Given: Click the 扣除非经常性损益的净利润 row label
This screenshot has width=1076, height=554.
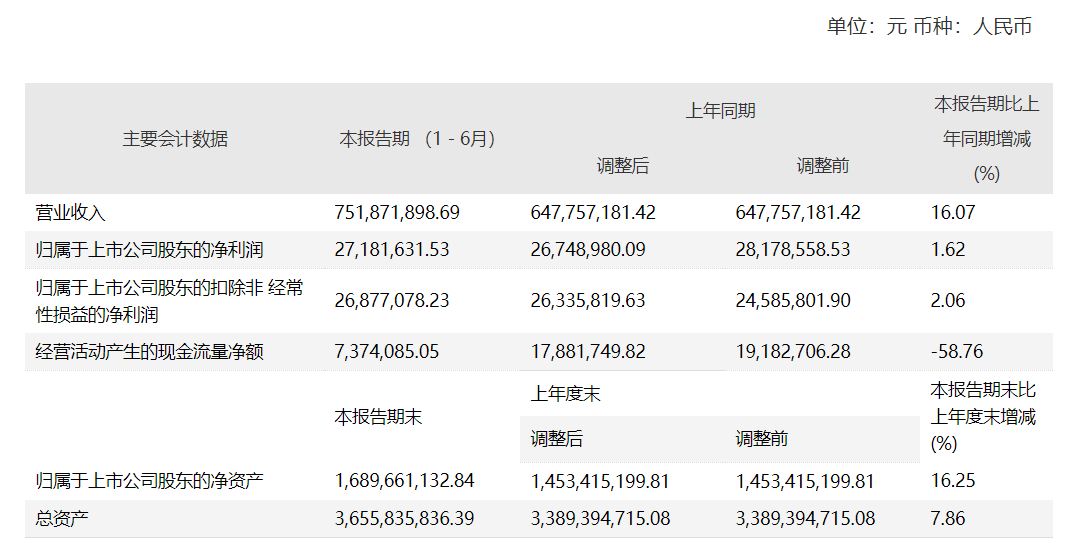Looking at the screenshot, I should [168, 301].
